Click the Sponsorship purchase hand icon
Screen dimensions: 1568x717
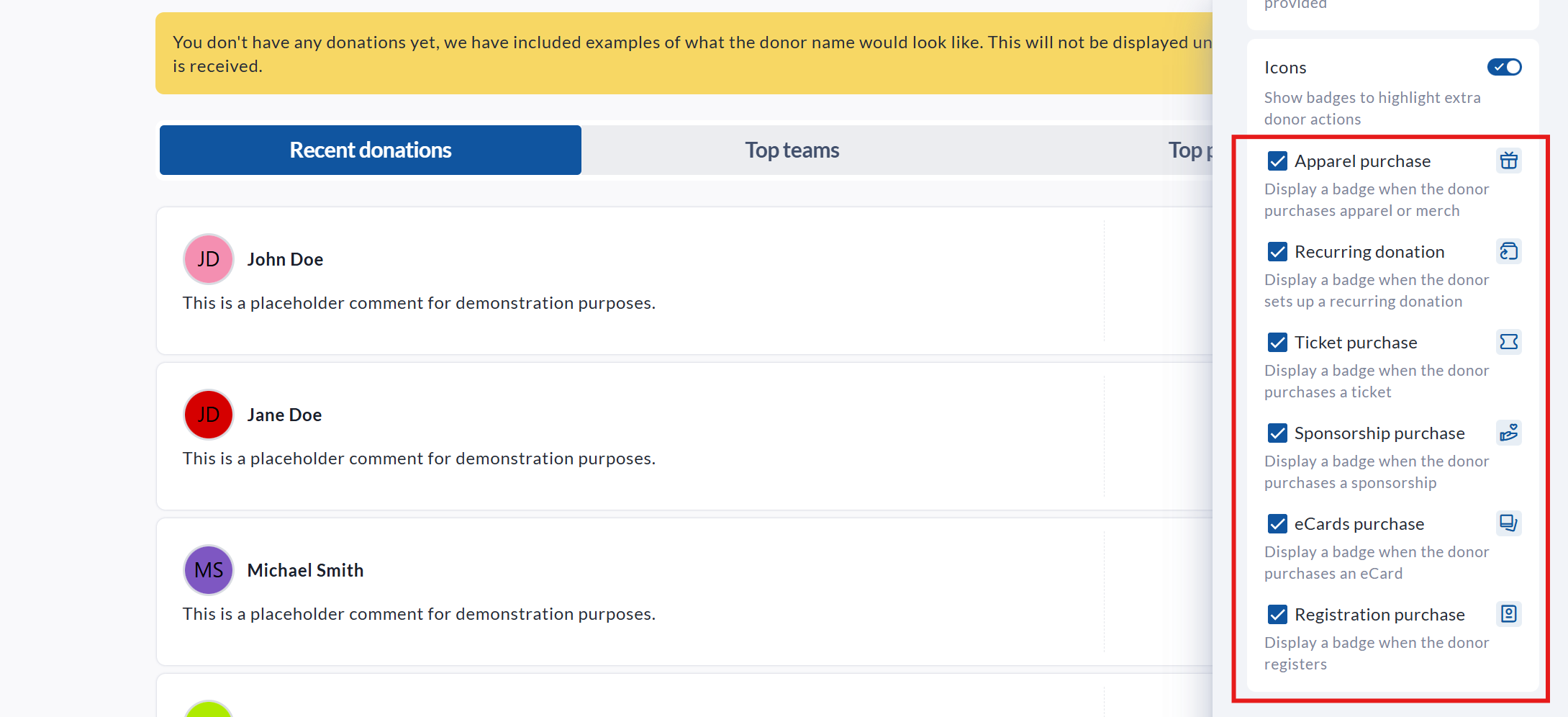click(x=1508, y=433)
